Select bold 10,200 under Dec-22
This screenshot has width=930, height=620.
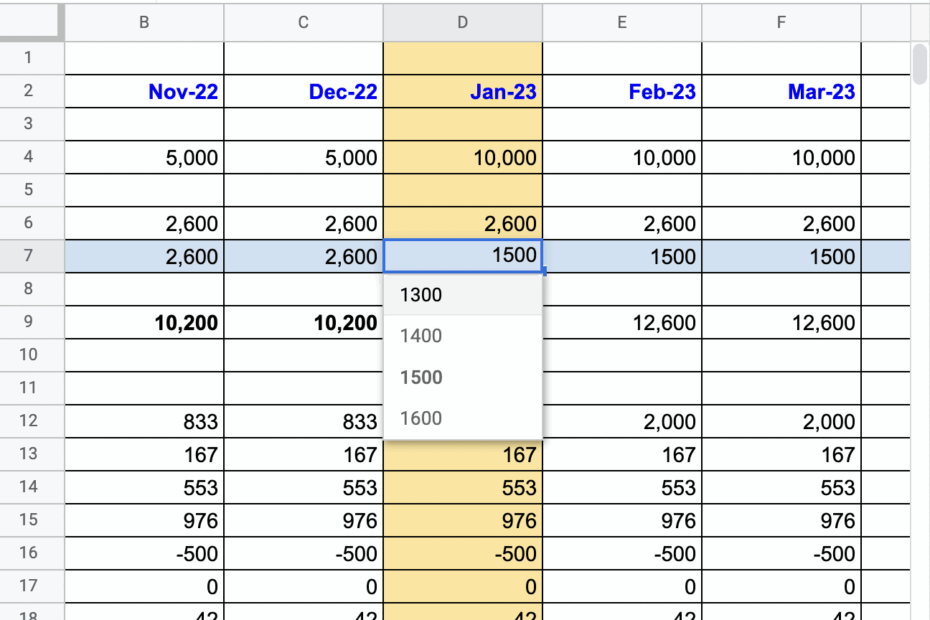(x=303, y=322)
